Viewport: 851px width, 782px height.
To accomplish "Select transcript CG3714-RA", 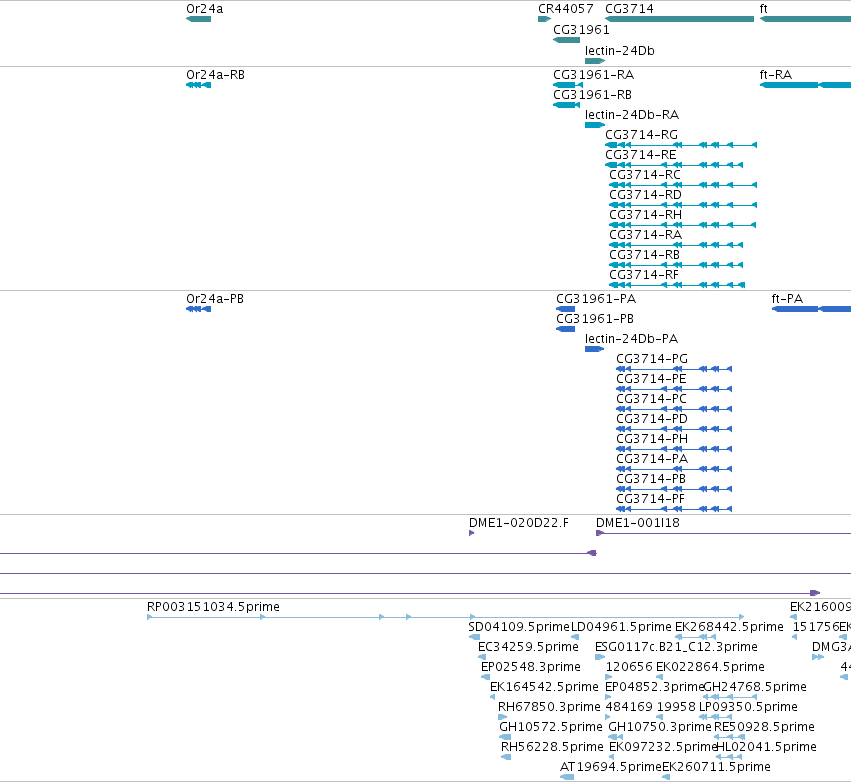I will coord(676,245).
